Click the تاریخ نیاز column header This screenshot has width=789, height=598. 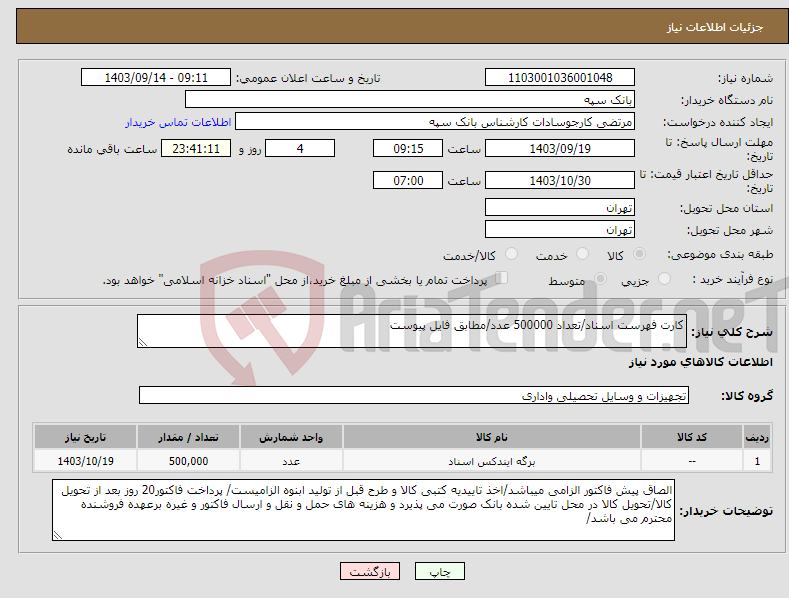[86, 437]
